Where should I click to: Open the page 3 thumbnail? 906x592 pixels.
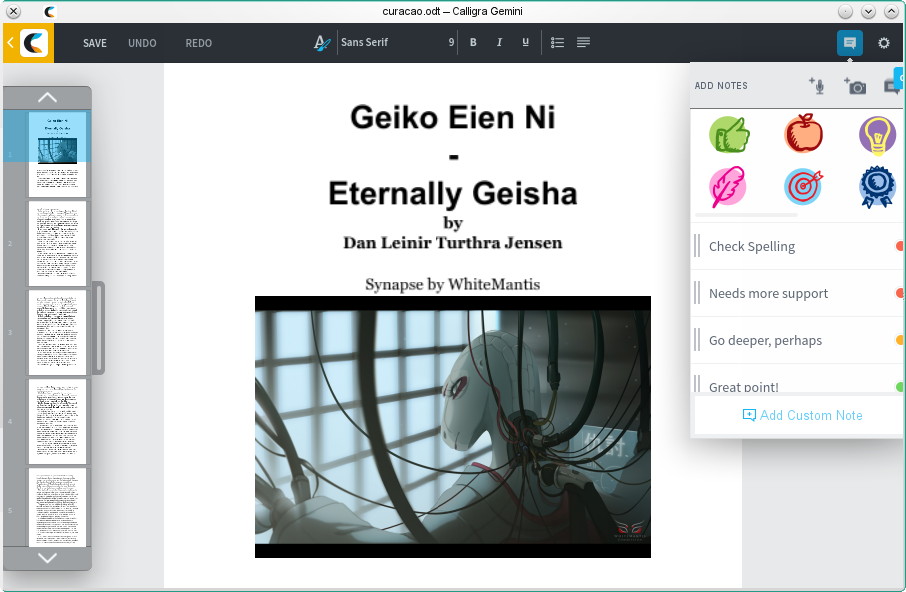tap(57, 332)
